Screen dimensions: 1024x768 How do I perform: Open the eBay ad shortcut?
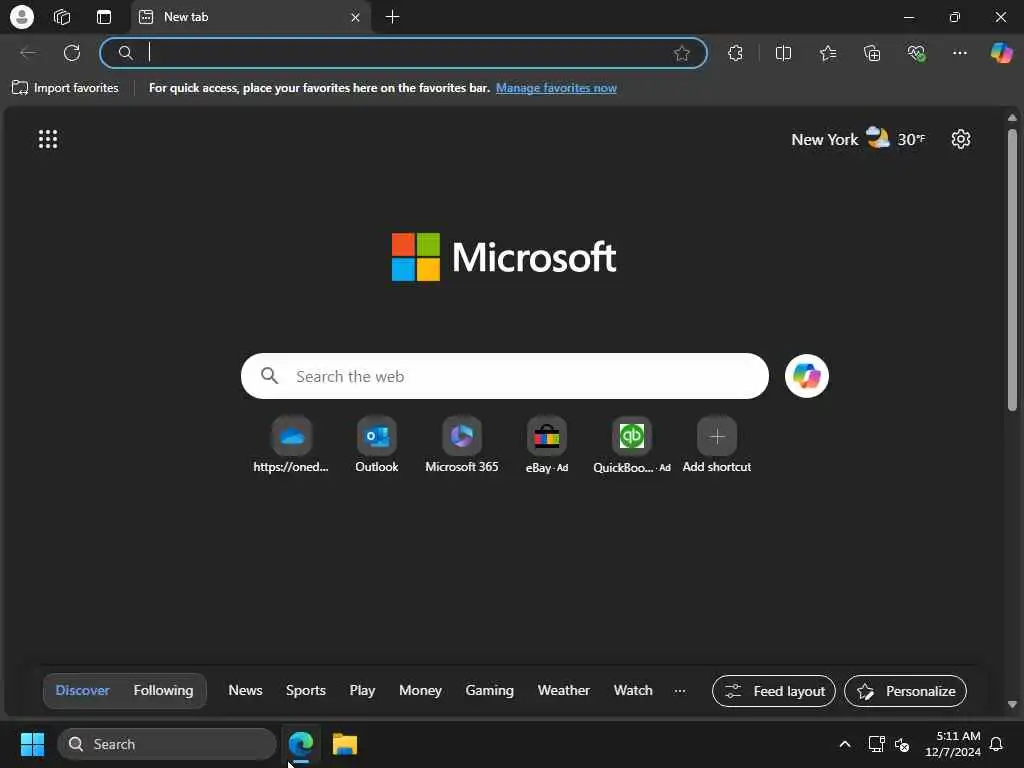click(x=547, y=445)
